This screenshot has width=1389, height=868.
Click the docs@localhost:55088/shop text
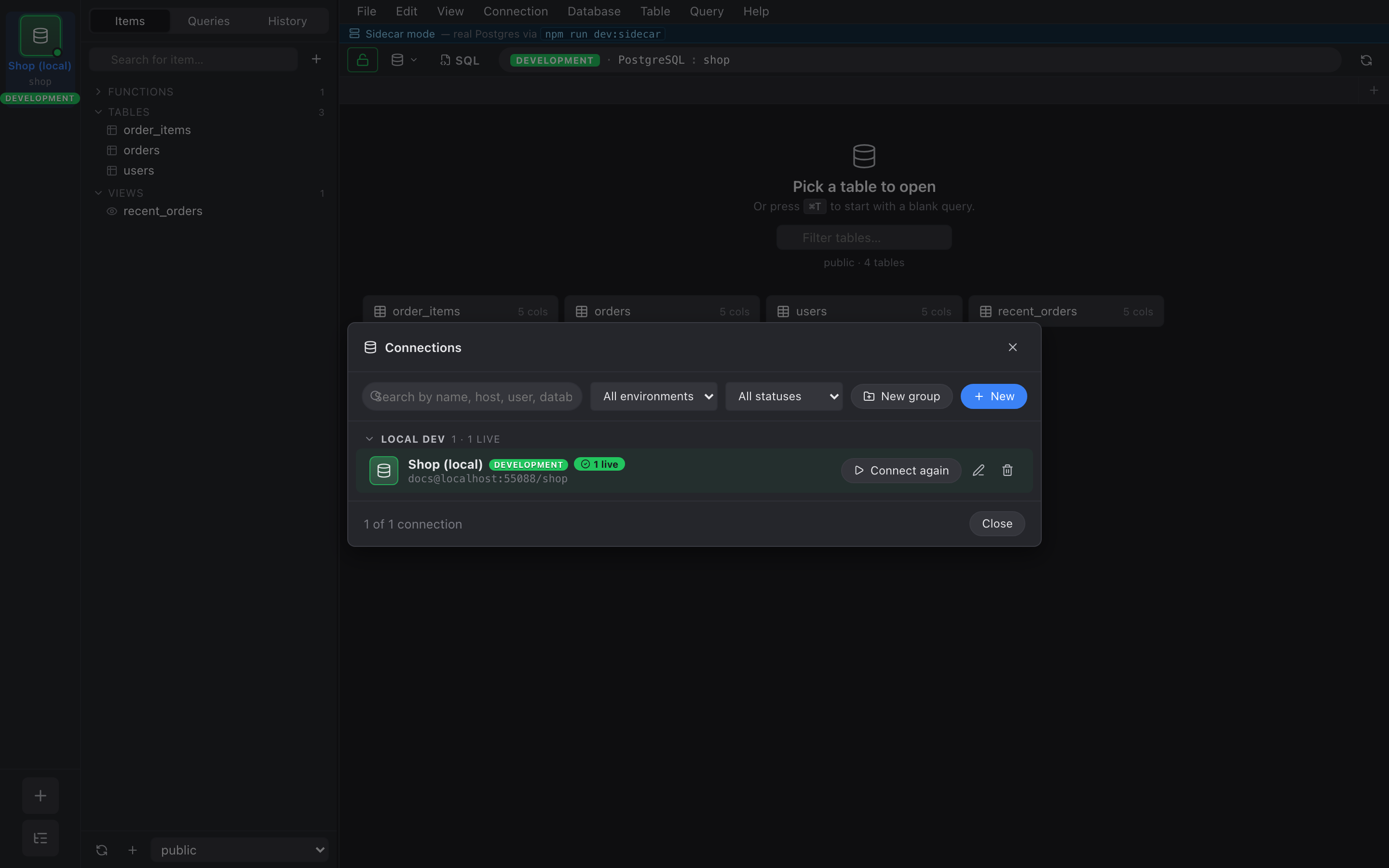click(488, 479)
